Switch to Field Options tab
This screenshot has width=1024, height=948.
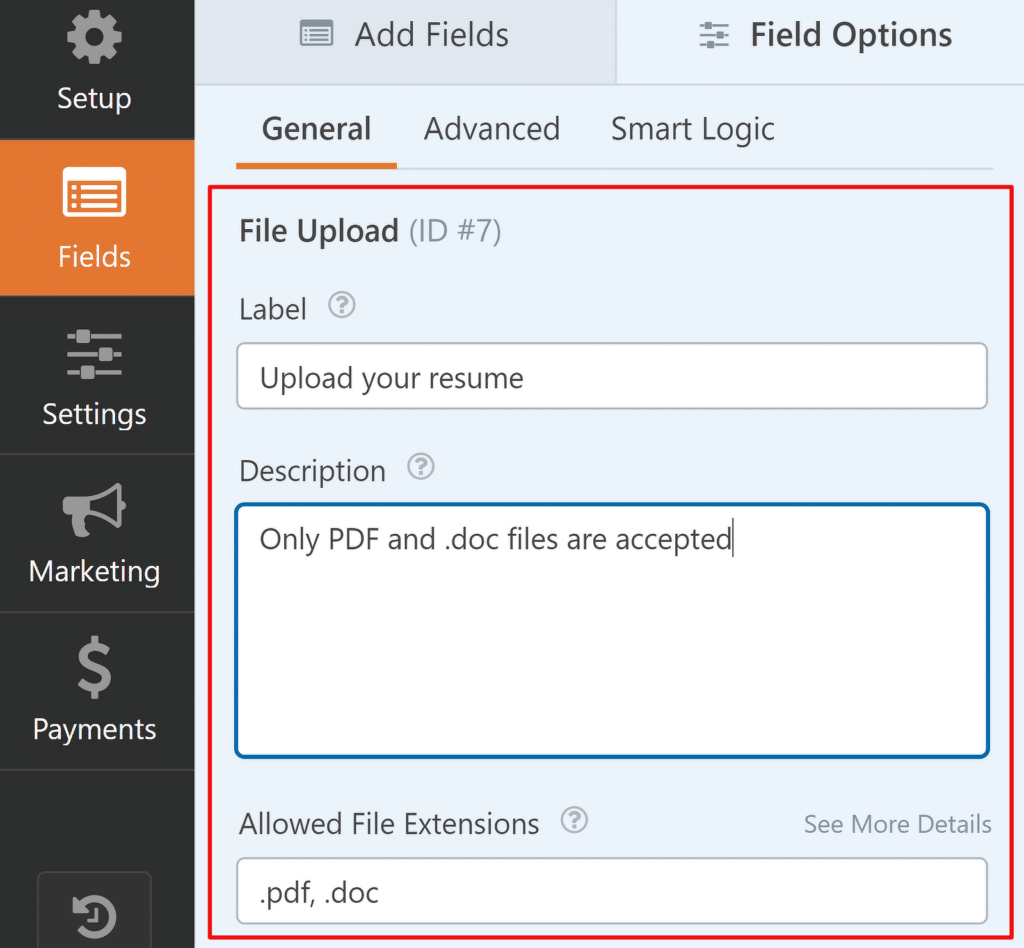point(820,42)
